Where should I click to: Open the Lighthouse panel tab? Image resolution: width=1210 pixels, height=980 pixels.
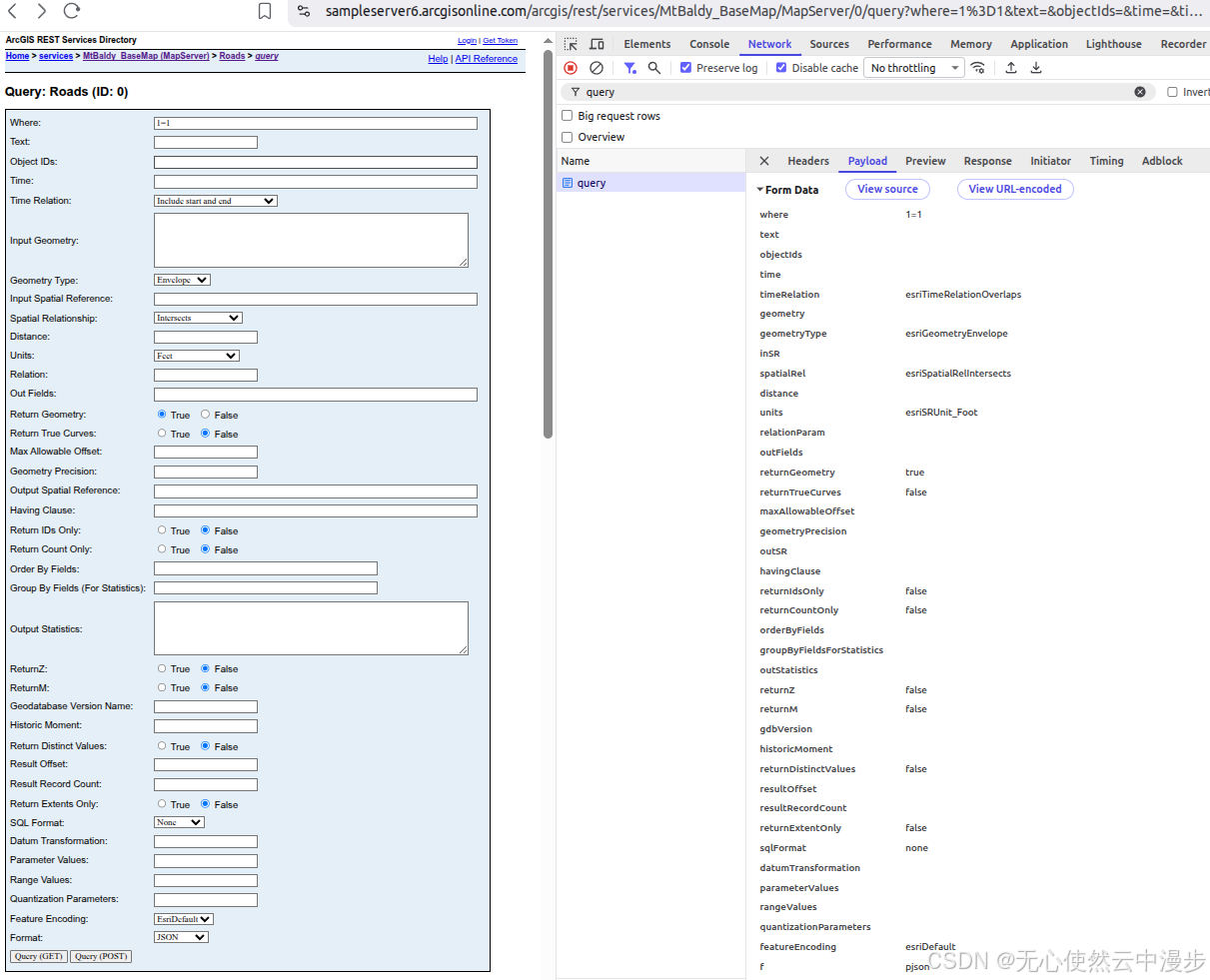click(x=1114, y=44)
